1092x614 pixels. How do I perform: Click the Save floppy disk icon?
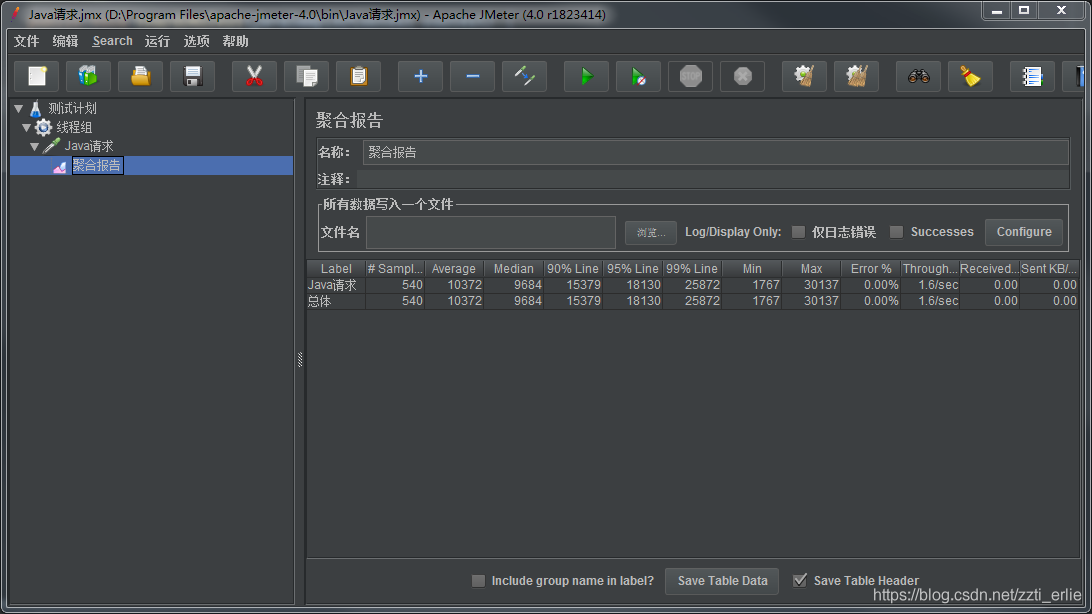tap(193, 76)
